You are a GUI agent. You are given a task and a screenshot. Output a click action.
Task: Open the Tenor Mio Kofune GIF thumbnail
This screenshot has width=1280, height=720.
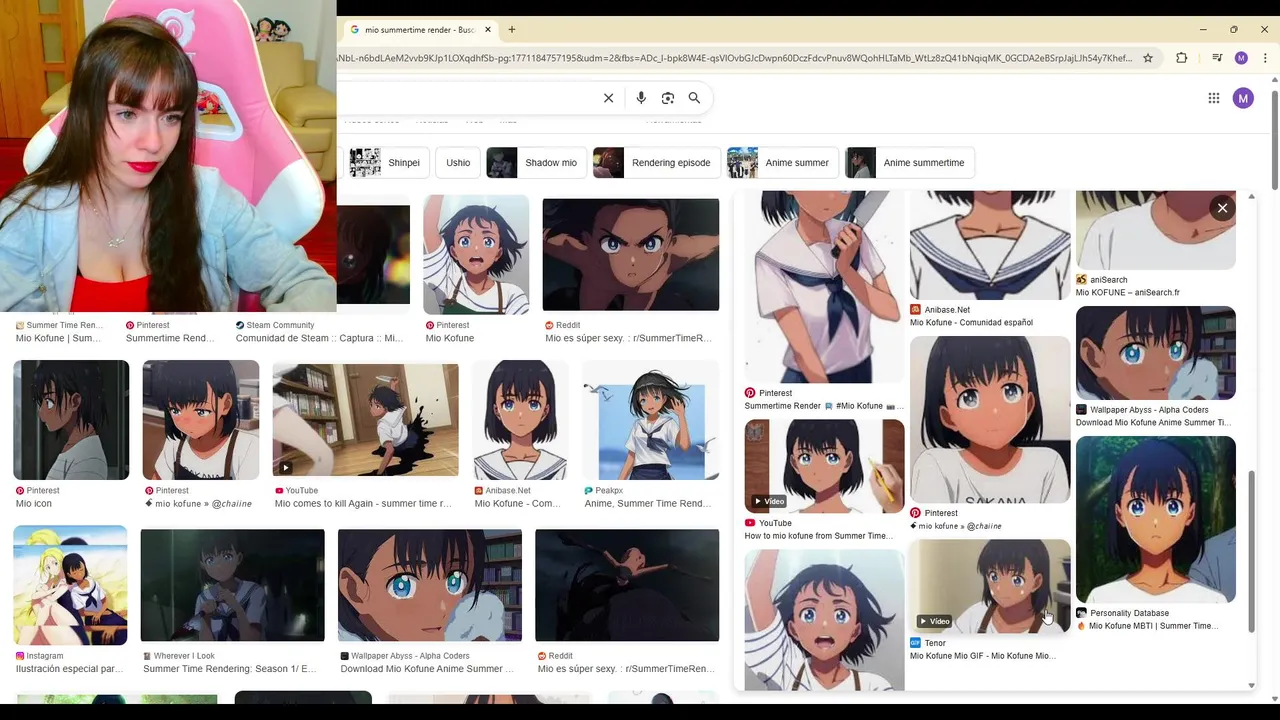click(990, 586)
